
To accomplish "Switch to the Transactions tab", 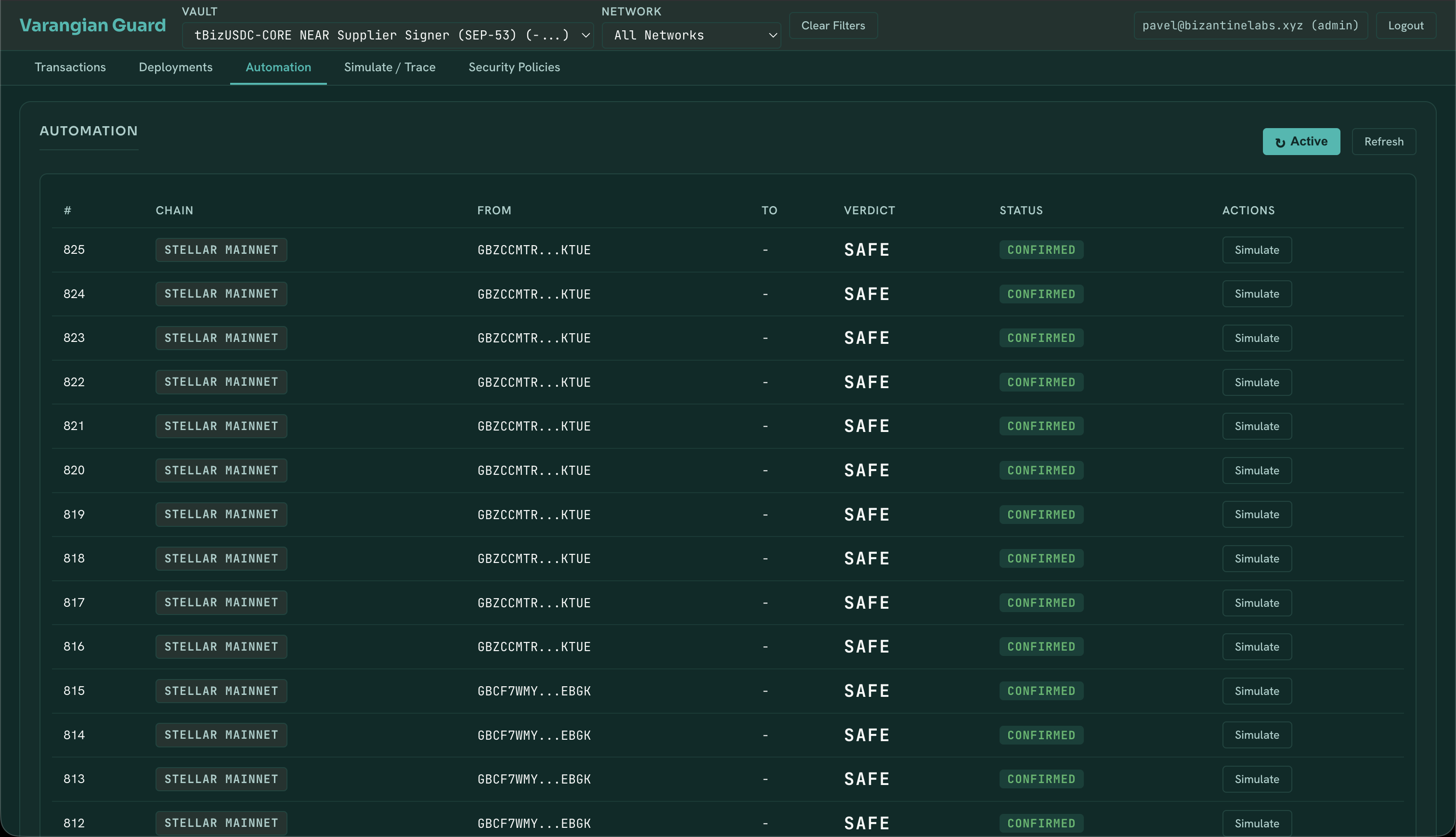I will 70,67.
